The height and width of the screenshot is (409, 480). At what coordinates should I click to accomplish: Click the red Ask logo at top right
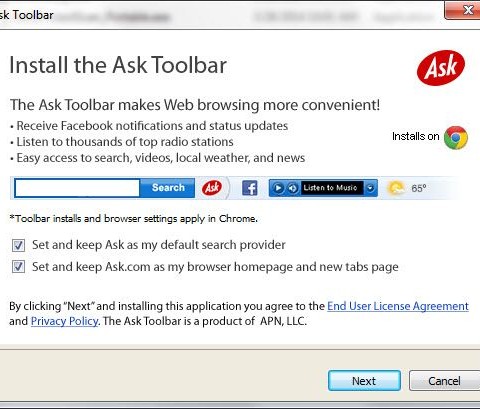441,68
